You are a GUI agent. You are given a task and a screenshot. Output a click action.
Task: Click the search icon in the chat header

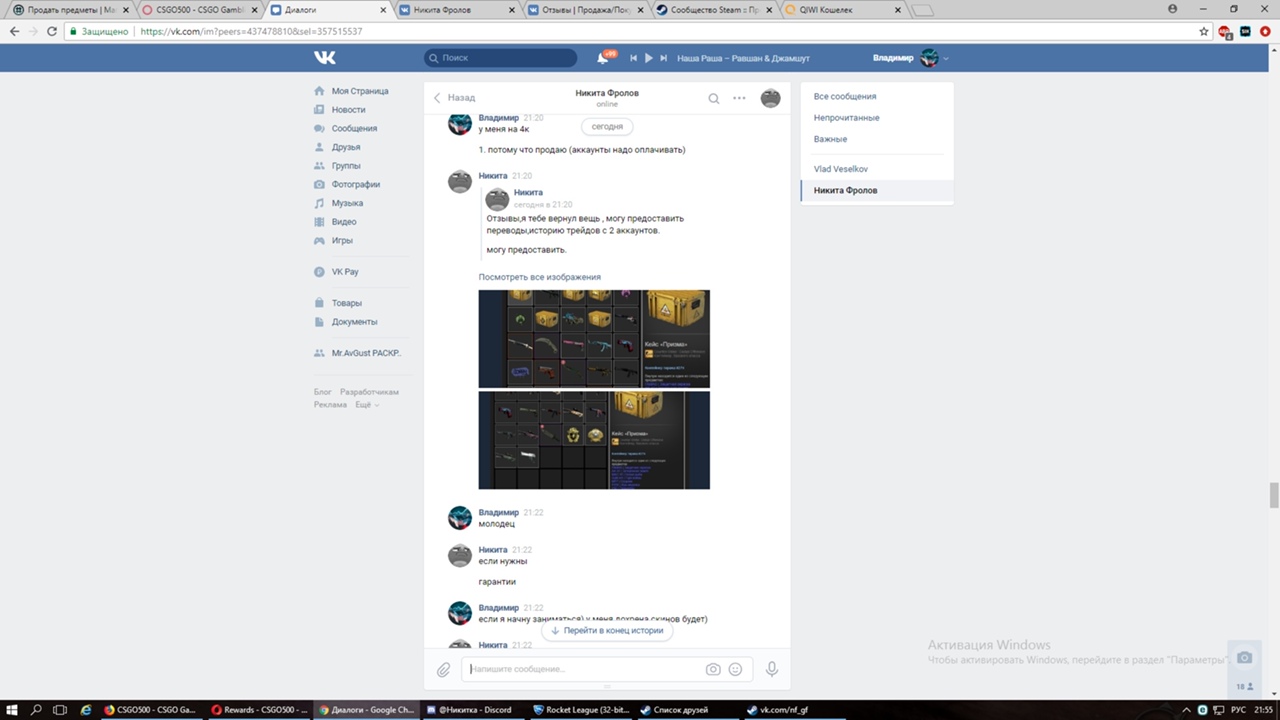tap(713, 98)
